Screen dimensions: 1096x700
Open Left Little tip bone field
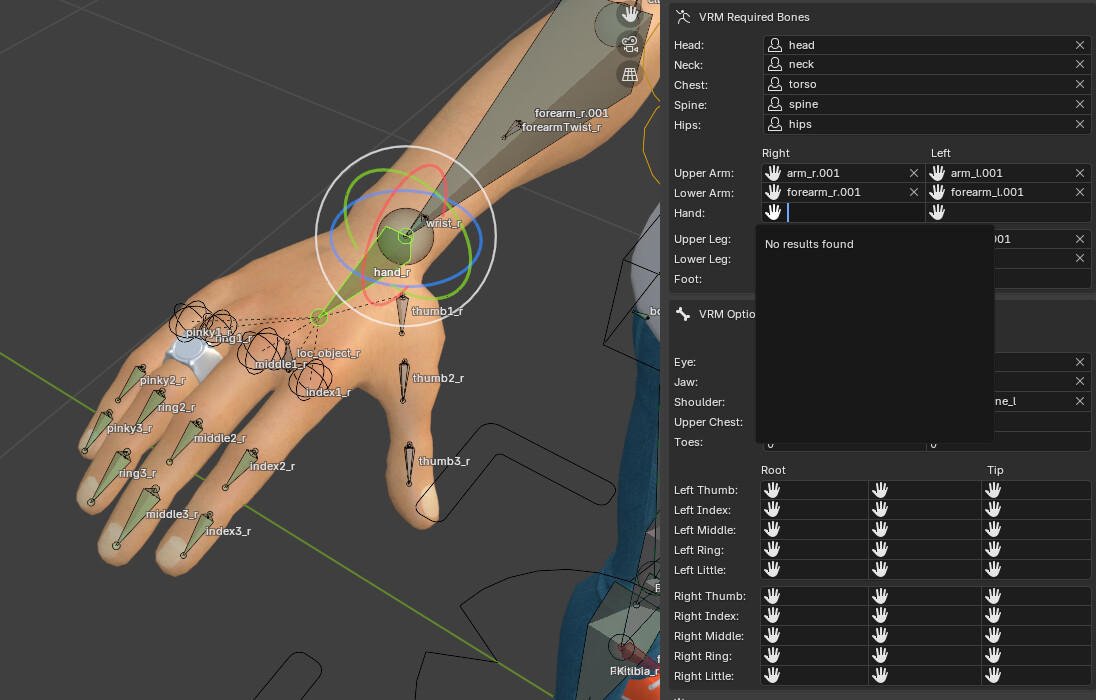[1036, 570]
